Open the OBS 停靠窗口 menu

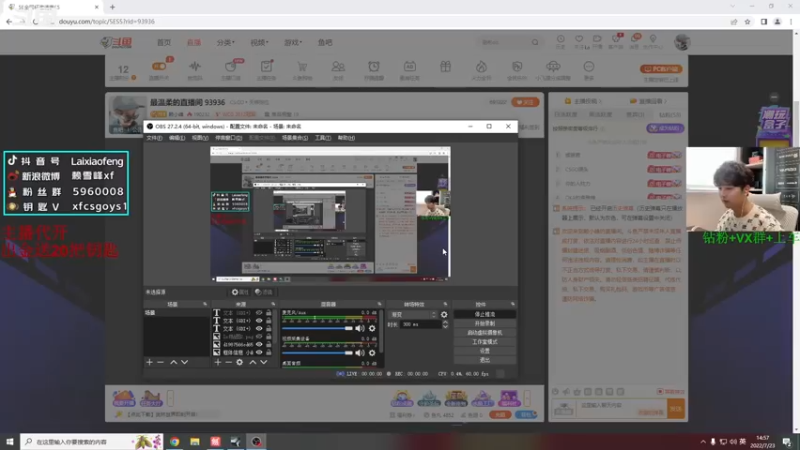pyautogui.click(x=228, y=138)
